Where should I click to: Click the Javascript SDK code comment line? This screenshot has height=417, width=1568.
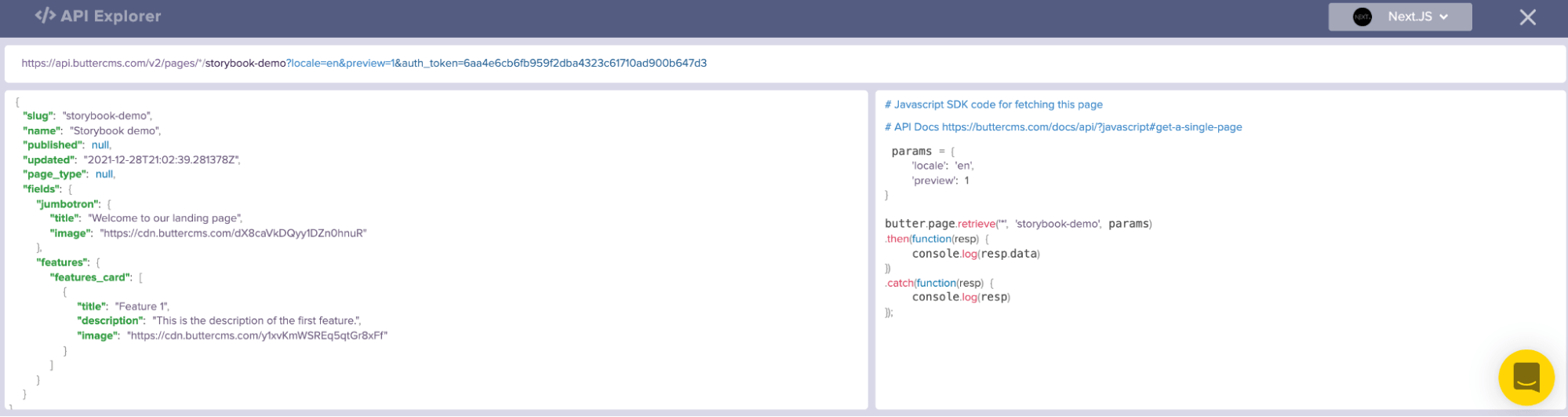tap(994, 104)
